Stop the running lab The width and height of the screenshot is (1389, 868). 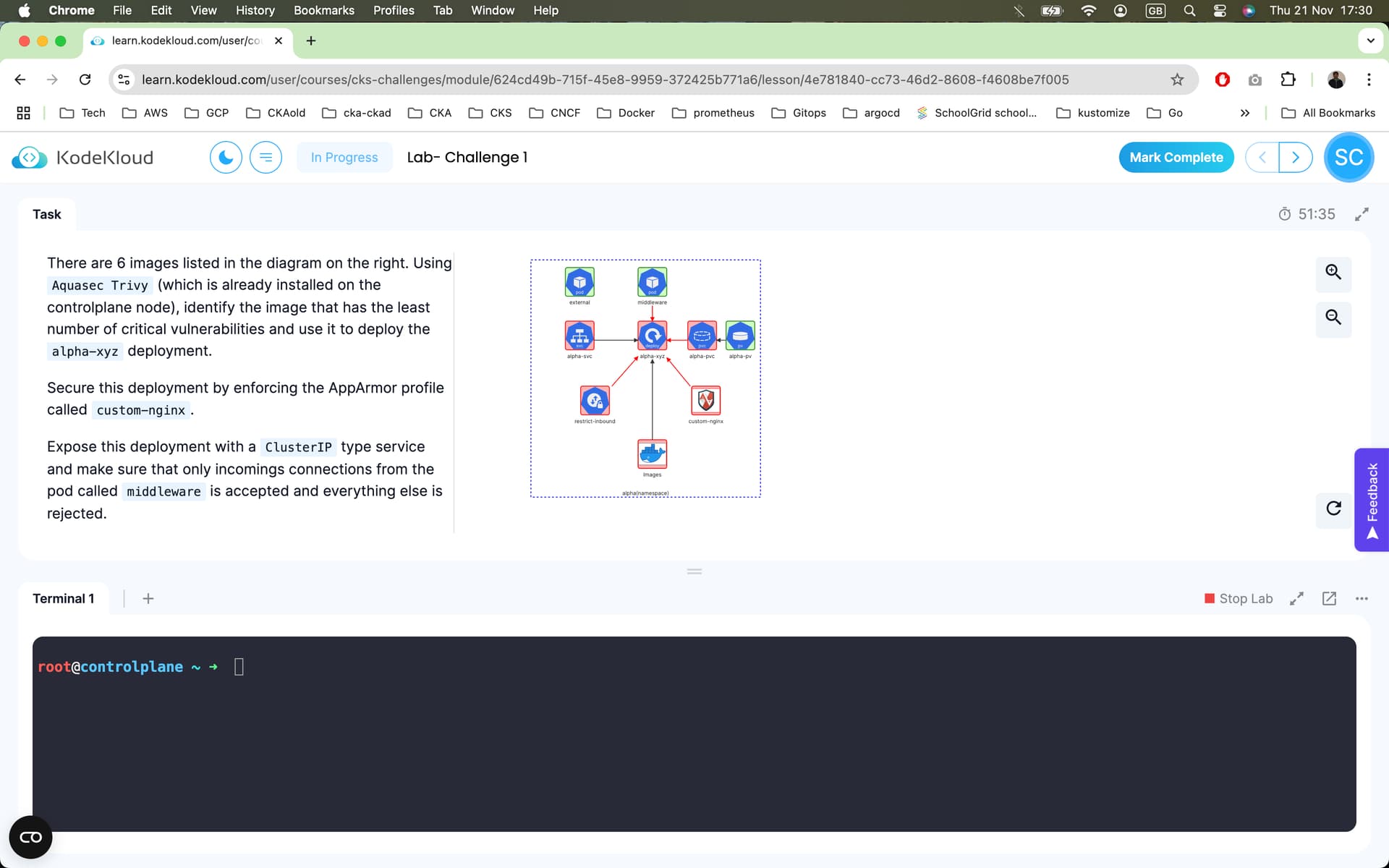click(1238, 598)
